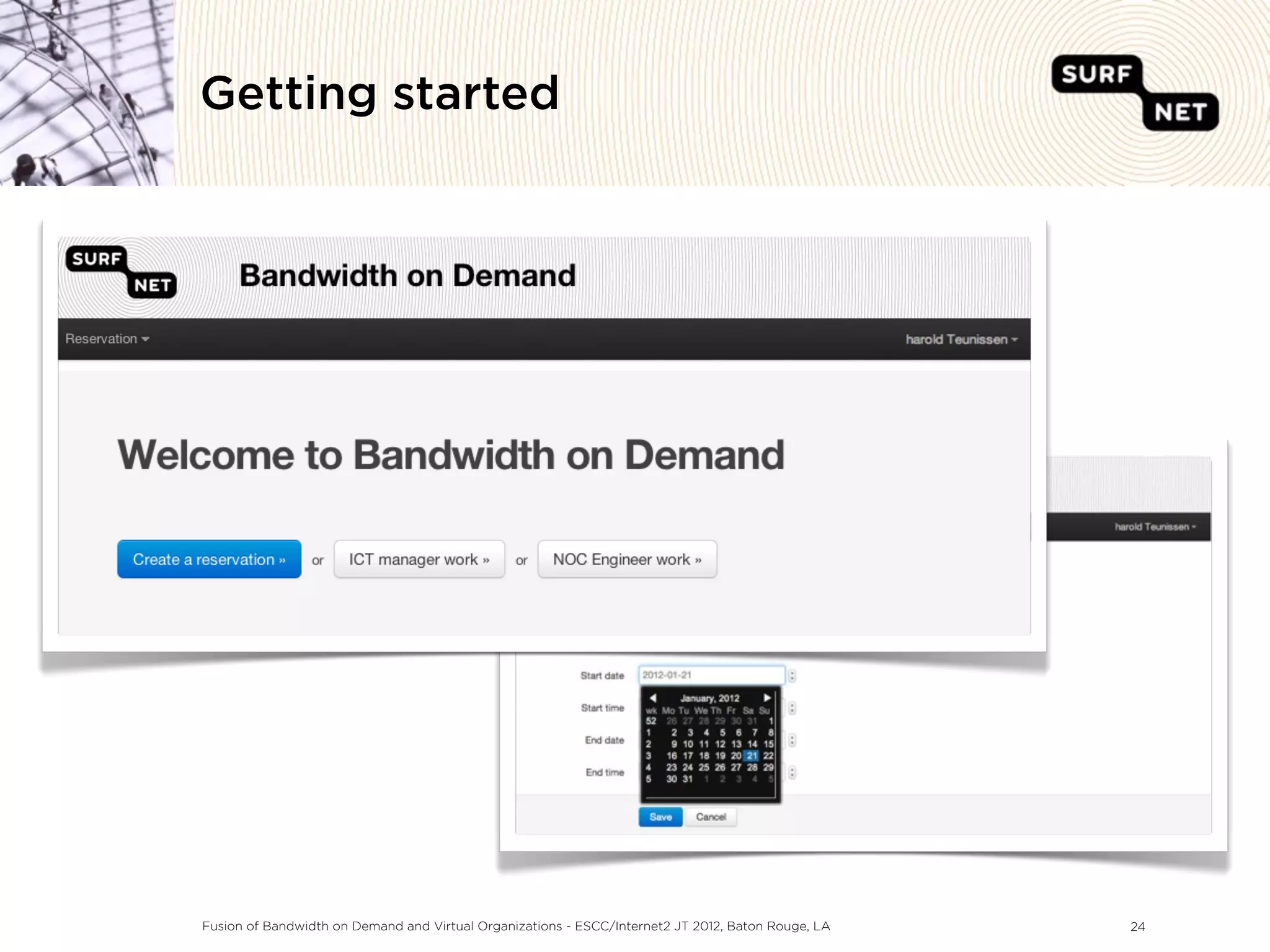Go to previous month in calendar
Image resolution: width=1270 pixels, height=952 pixels.
(652, 698)
